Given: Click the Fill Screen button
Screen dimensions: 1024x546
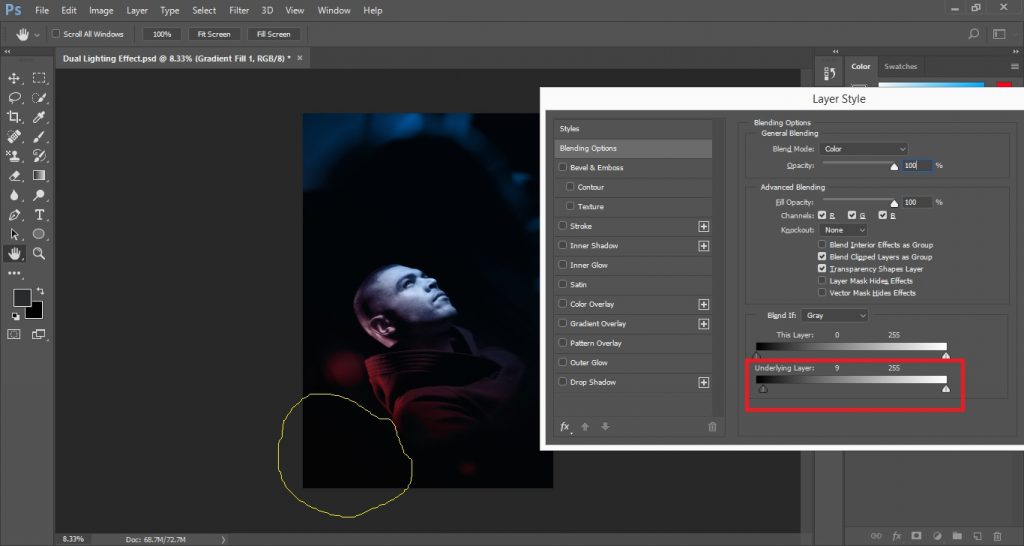Looking at the screenshot, I should pyautogui.click(x=274, y=34).
